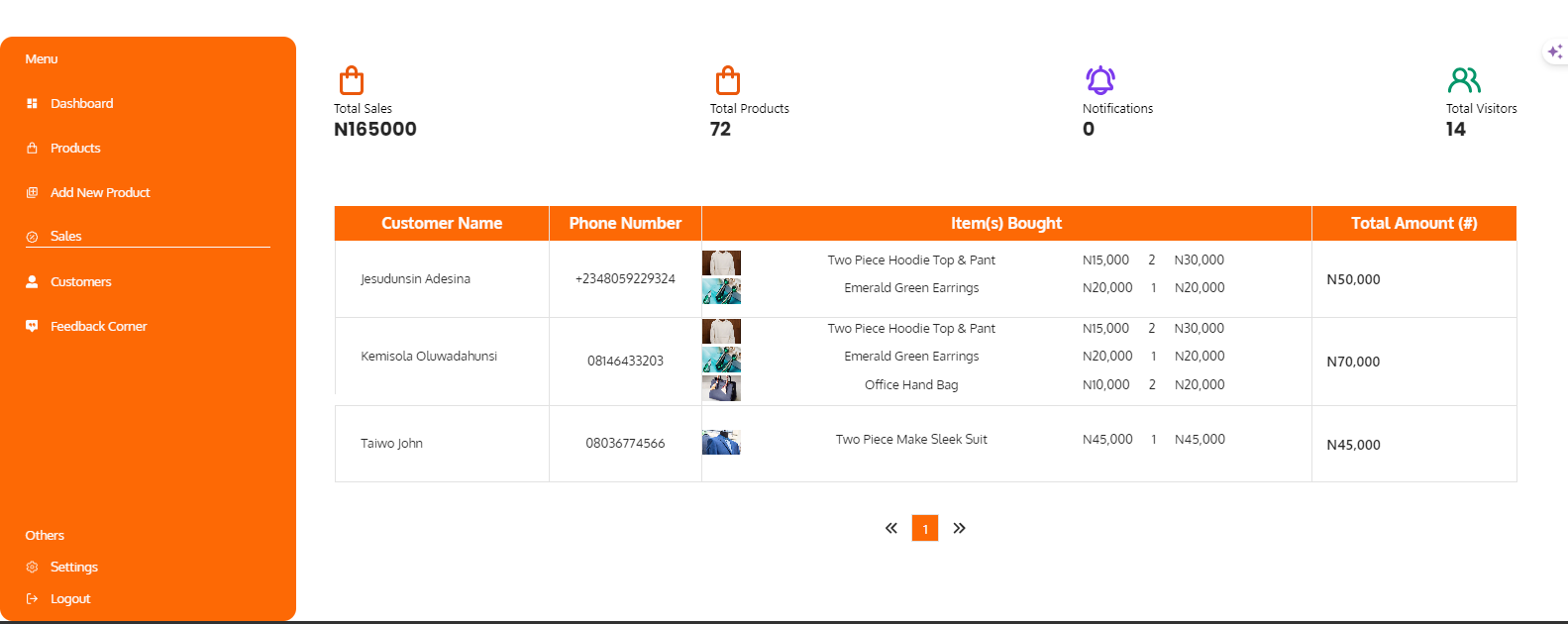Click the Feedback Corner chat icon

pyautogui.click(x=32, y=326)
